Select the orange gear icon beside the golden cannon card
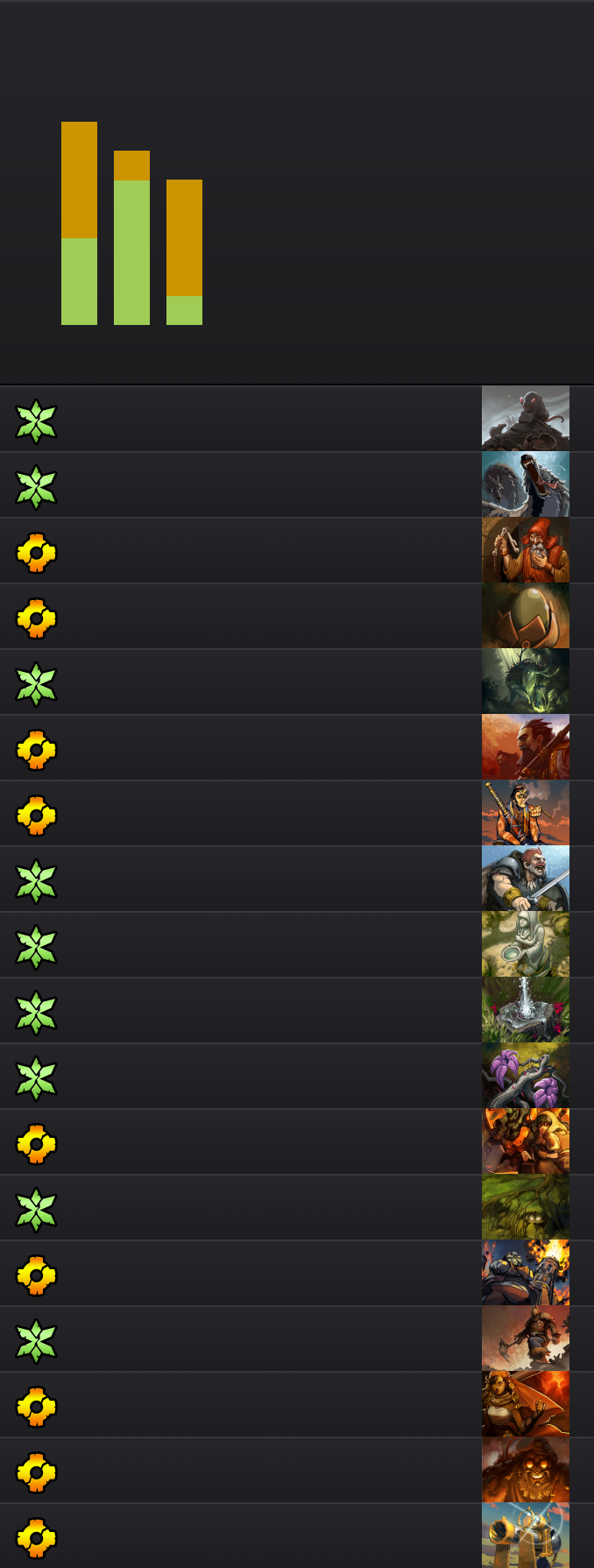The image size is (594, 1568). [x=36, y=1538]
